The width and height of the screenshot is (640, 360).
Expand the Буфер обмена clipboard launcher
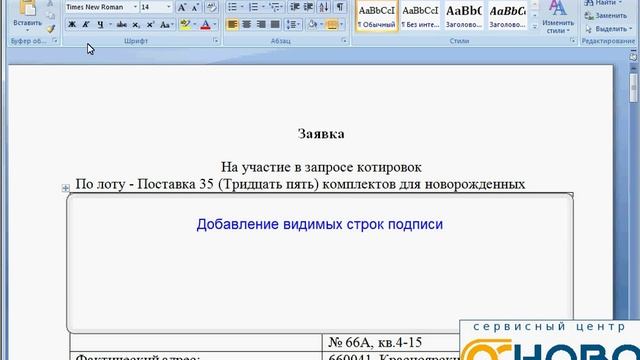(54, 41)
